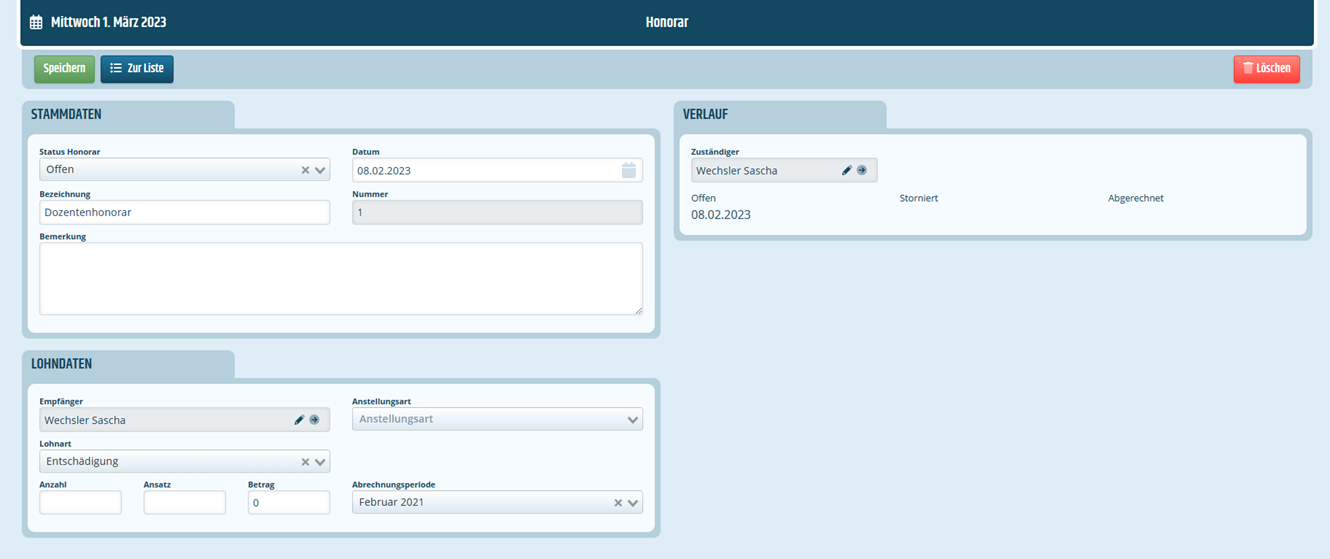Click the Storniert label in Verlauf
Image resolution: width=1330 pixels, height=559 pixels.
(919, 198)
